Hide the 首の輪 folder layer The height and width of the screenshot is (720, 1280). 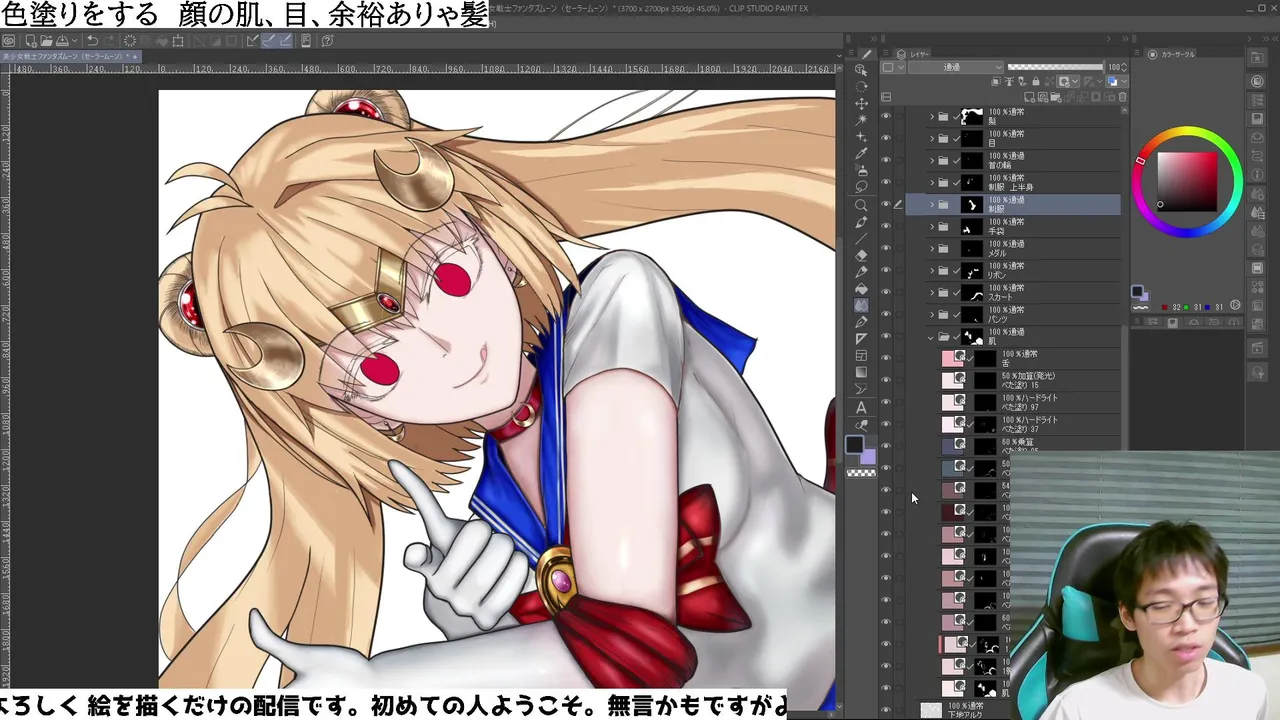(x=885, y=161)
